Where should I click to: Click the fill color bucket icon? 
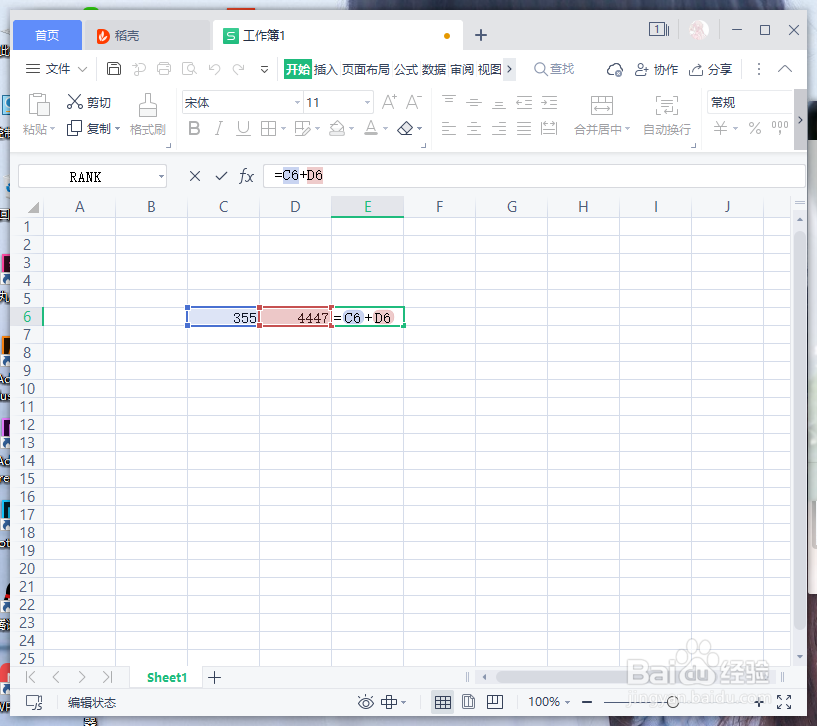click(x=337, y=128)
